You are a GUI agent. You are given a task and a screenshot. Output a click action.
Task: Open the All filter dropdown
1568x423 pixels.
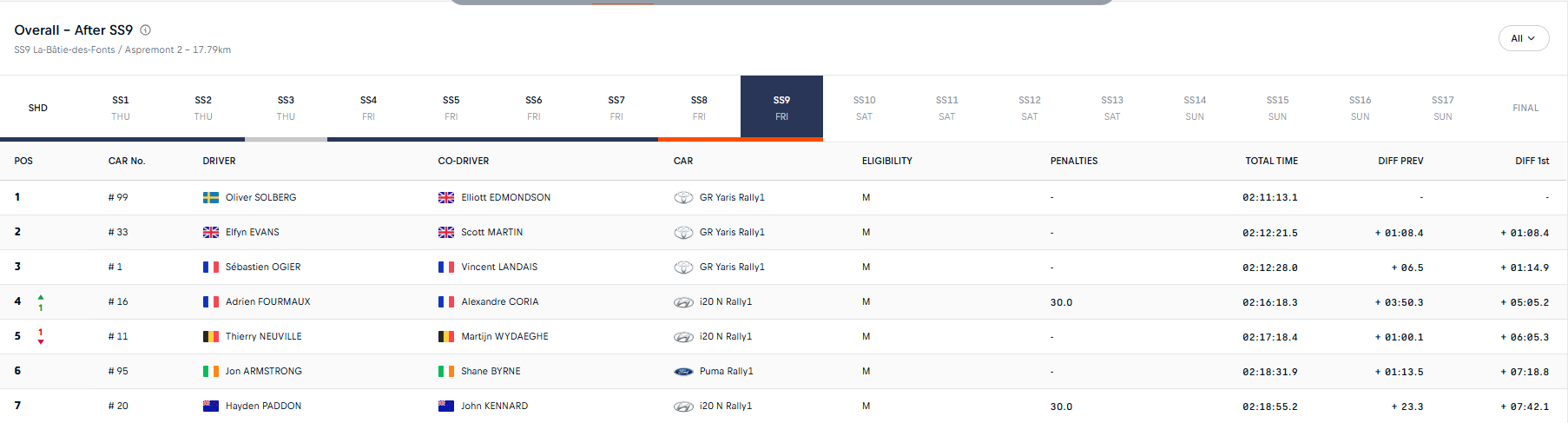(x=1523, y=38)
